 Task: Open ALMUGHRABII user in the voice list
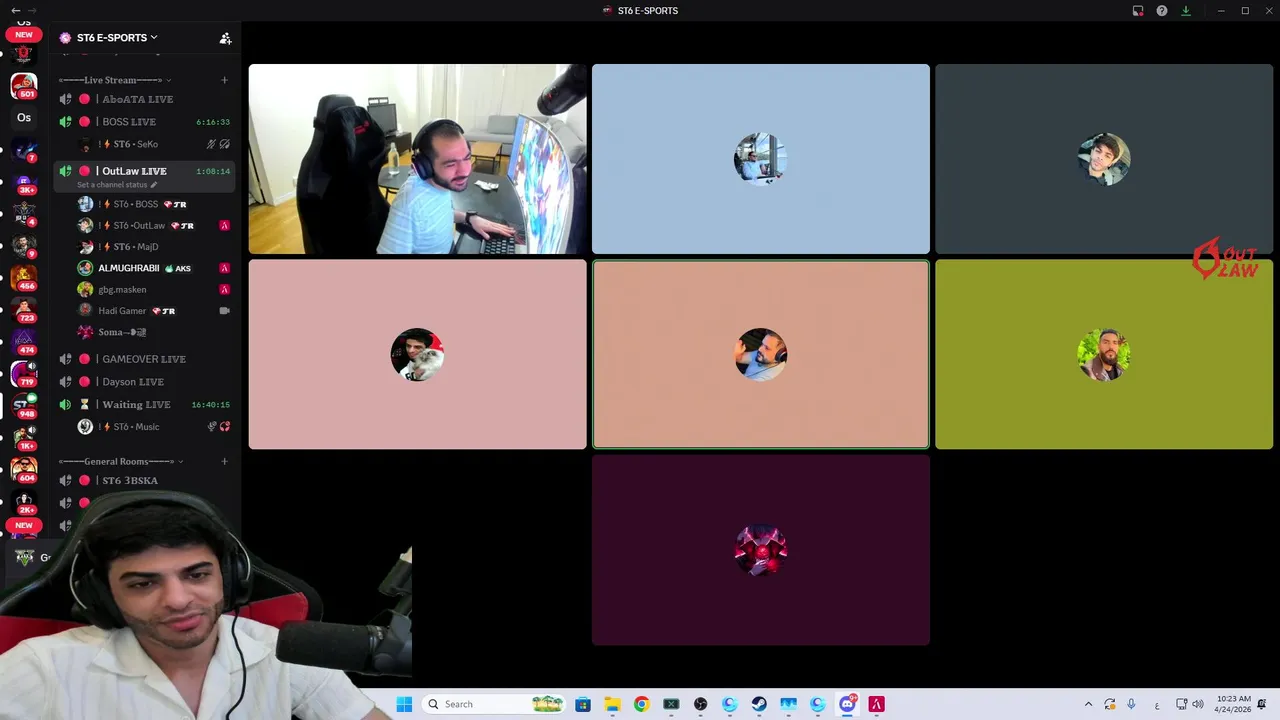pyautogui.click(x=155, y=268)
